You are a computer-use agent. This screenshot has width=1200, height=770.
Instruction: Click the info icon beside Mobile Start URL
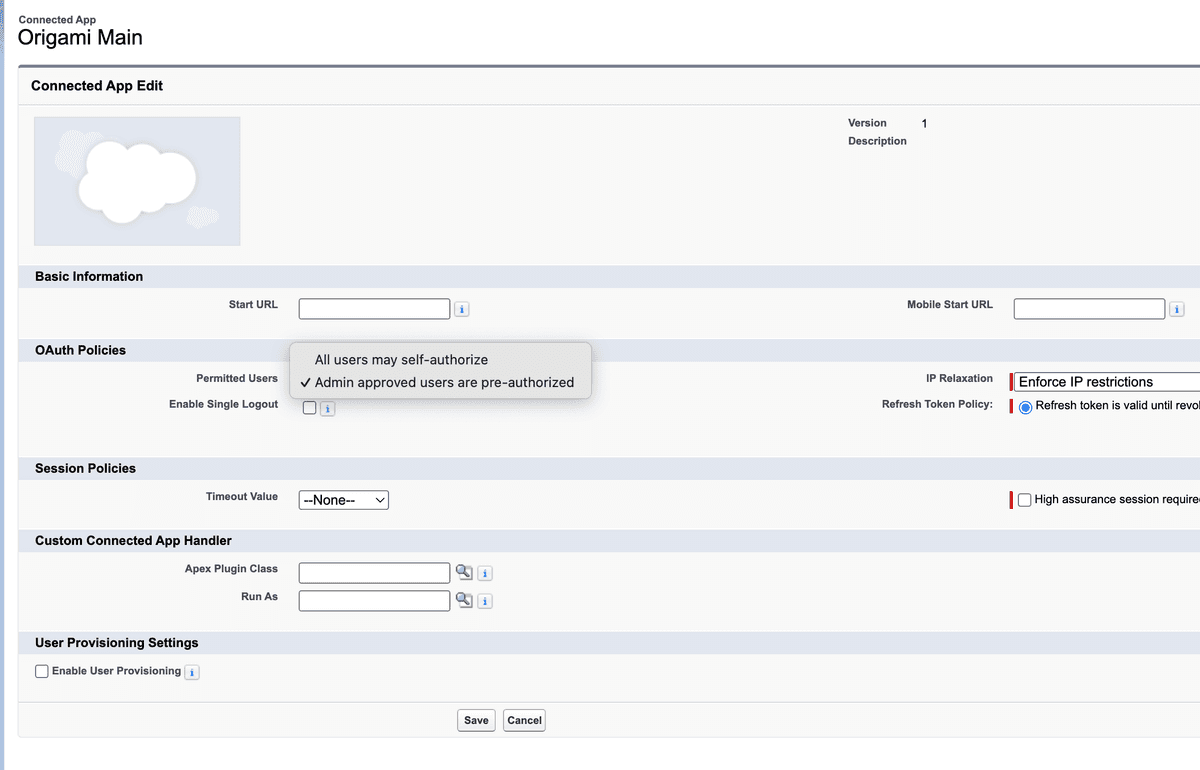1177,310
